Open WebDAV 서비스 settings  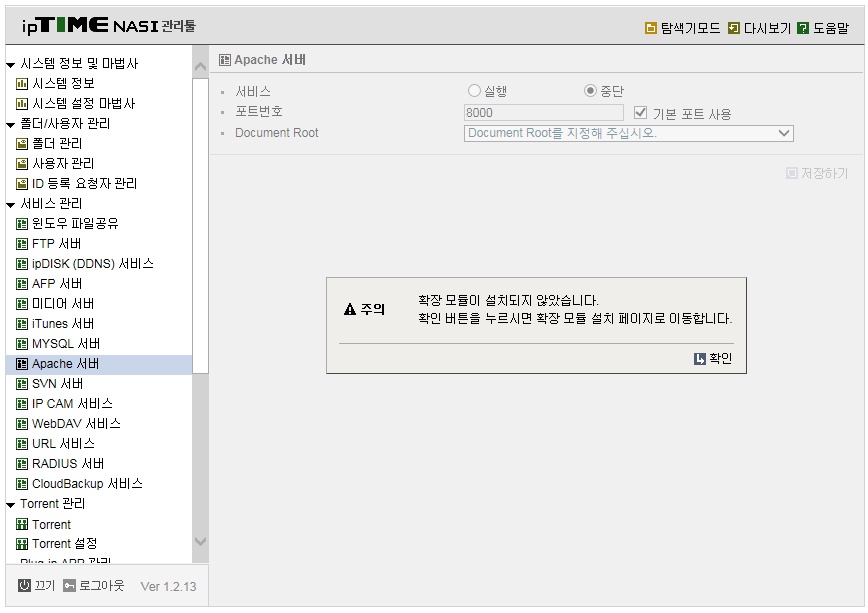(76, 424)
